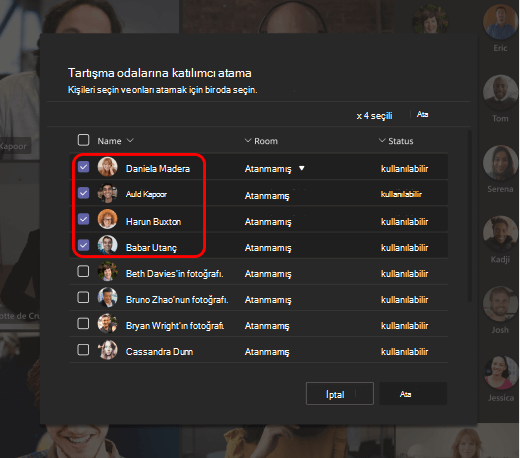
Task: Click Harun Buxton's avatar
Action: (x=107, y=219)
